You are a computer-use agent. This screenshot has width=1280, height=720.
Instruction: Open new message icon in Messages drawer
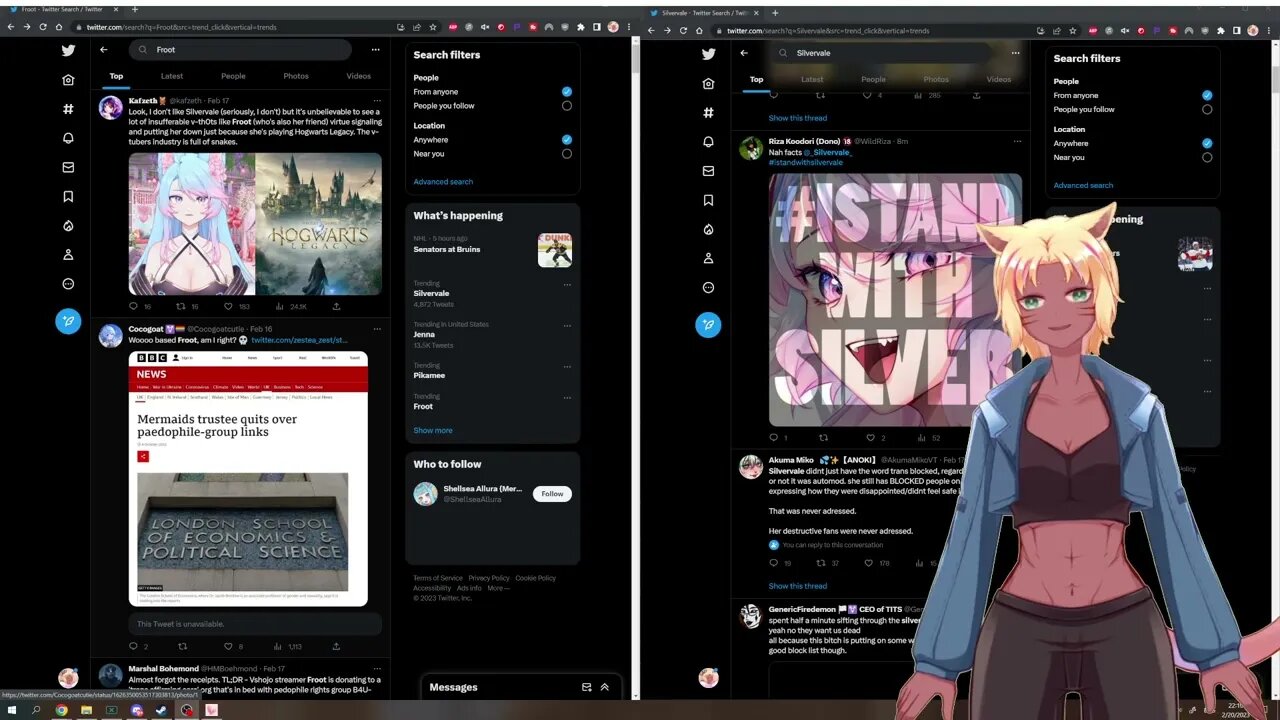(587, 687)
